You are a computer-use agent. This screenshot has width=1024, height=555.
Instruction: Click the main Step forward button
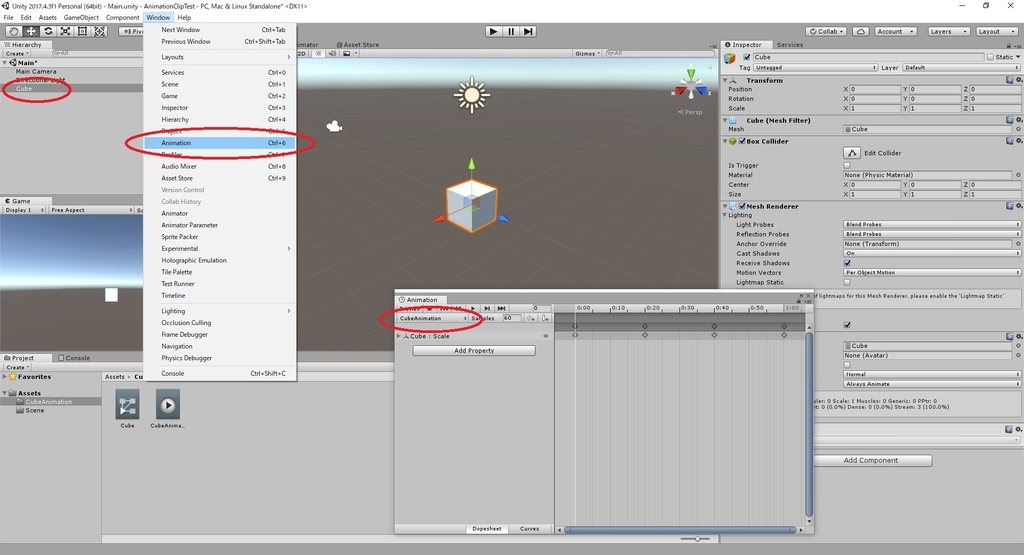(x=528, y=31)
